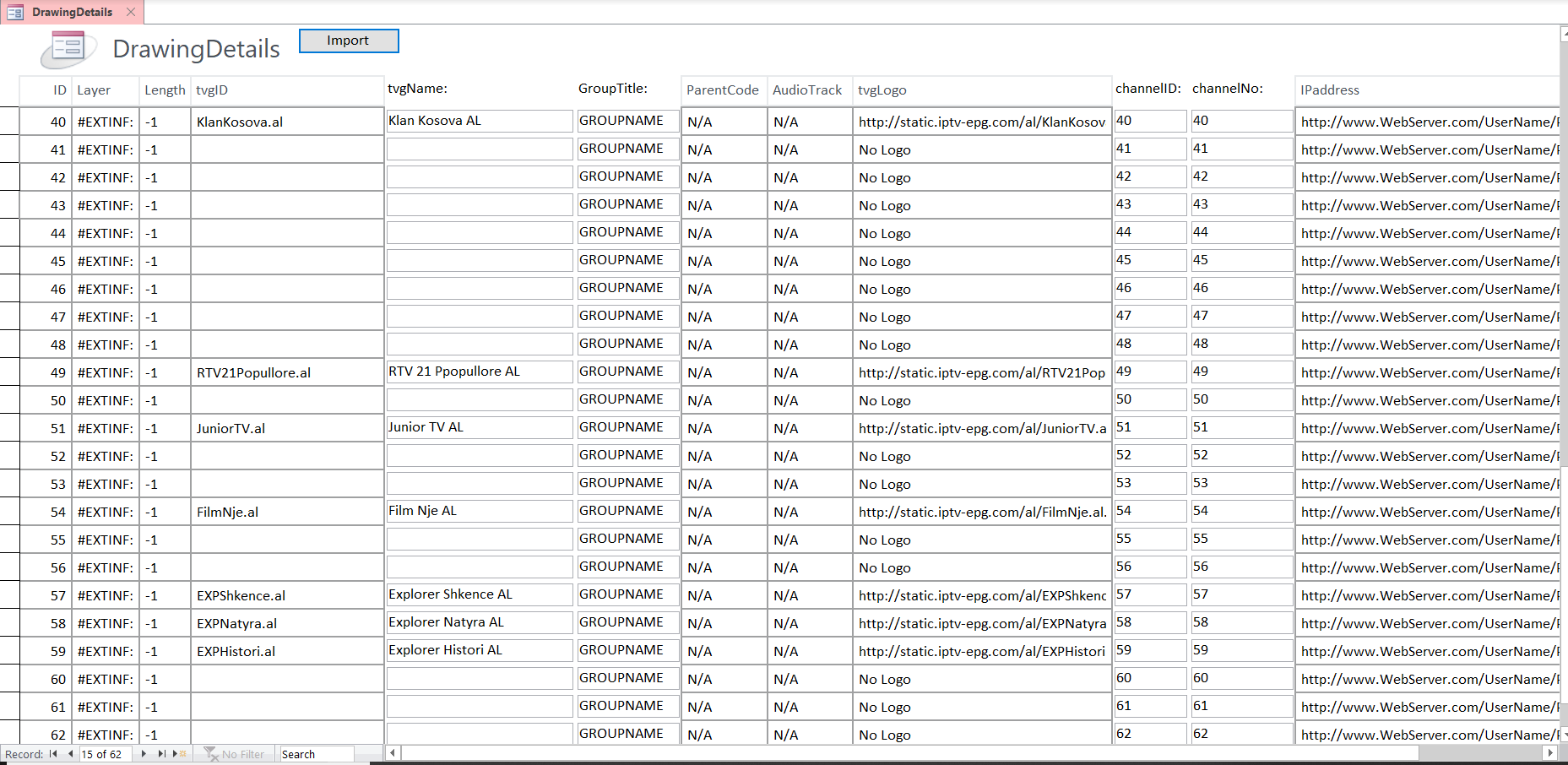Click the No Filter funnel icon
The image size is (1568, 765).
211,754
